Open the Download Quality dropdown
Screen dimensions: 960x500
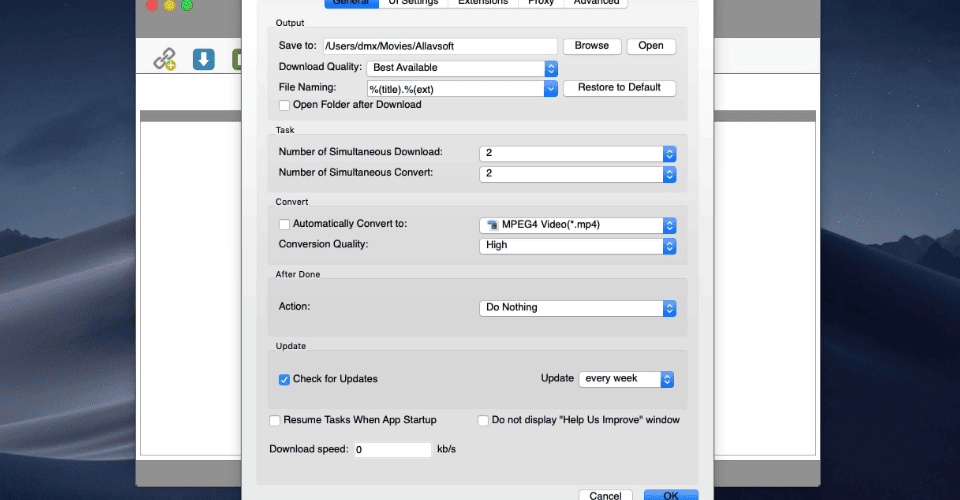pos(462,68)
